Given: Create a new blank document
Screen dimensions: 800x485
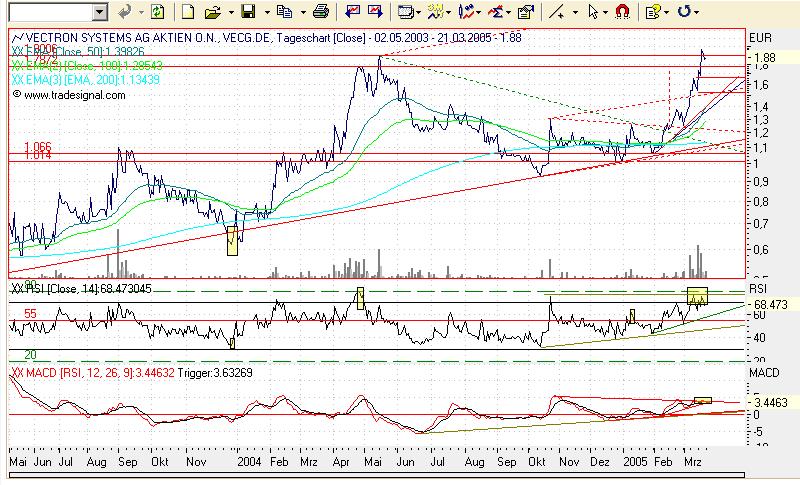Looking at the screenshot, I should point(188,12).
